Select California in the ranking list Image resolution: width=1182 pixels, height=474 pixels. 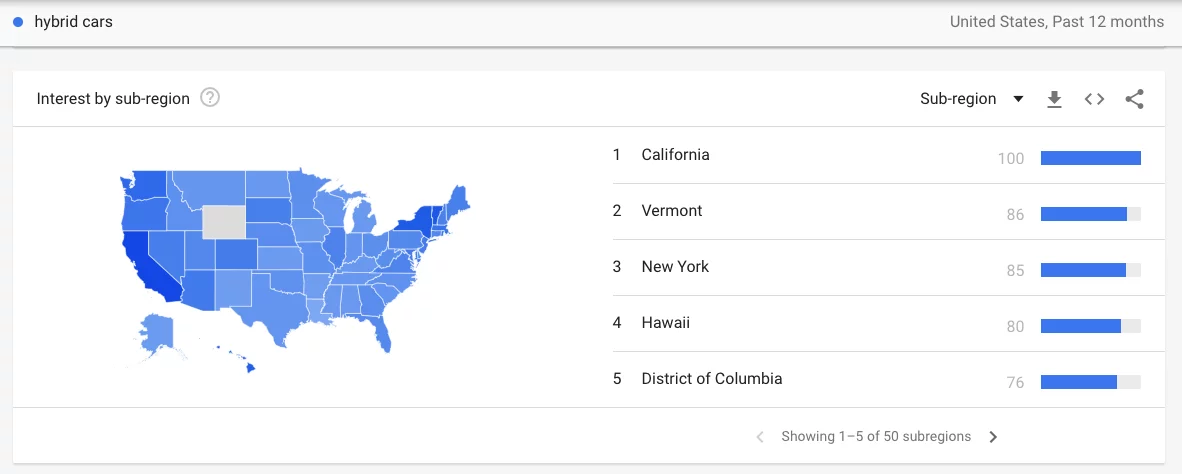[x=675, y=155]
